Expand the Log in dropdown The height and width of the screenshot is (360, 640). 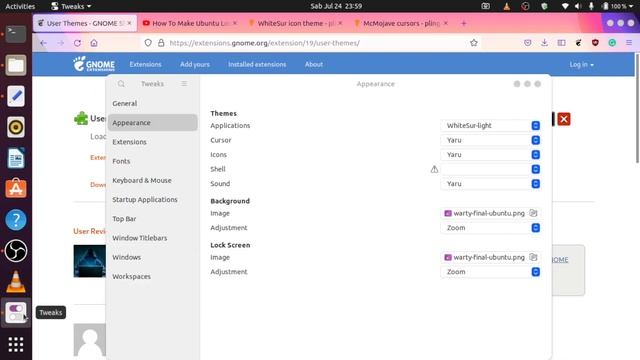coord(582,64)
